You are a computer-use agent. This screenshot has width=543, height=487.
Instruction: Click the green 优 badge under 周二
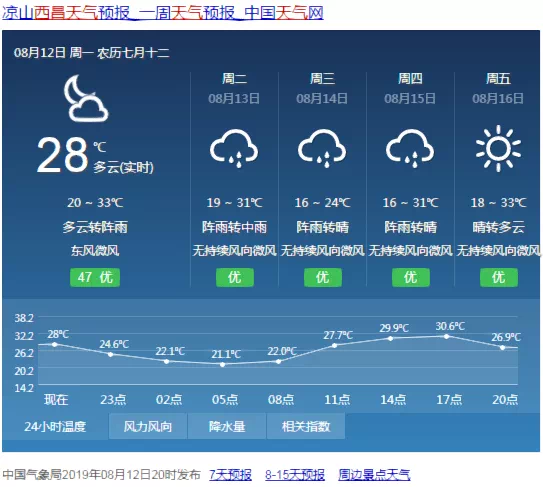[235, 277]
